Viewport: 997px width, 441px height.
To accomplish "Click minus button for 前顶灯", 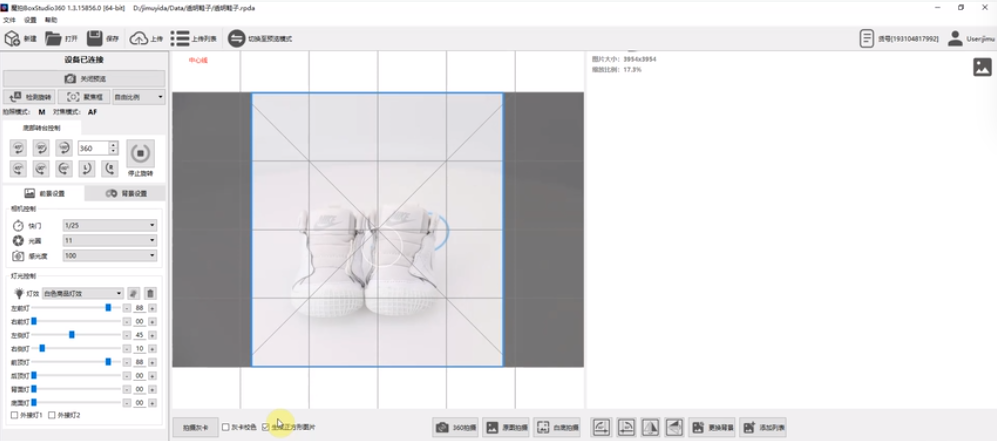I will point(127,362).
